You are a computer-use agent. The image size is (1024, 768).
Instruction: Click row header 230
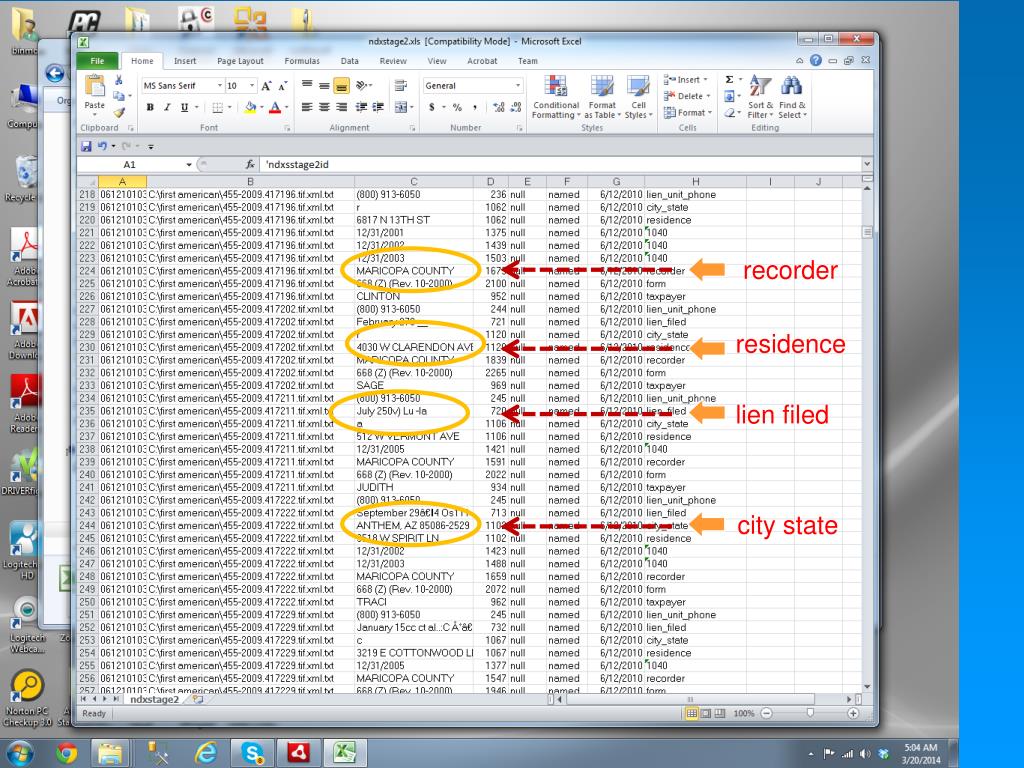click(88, 347)
